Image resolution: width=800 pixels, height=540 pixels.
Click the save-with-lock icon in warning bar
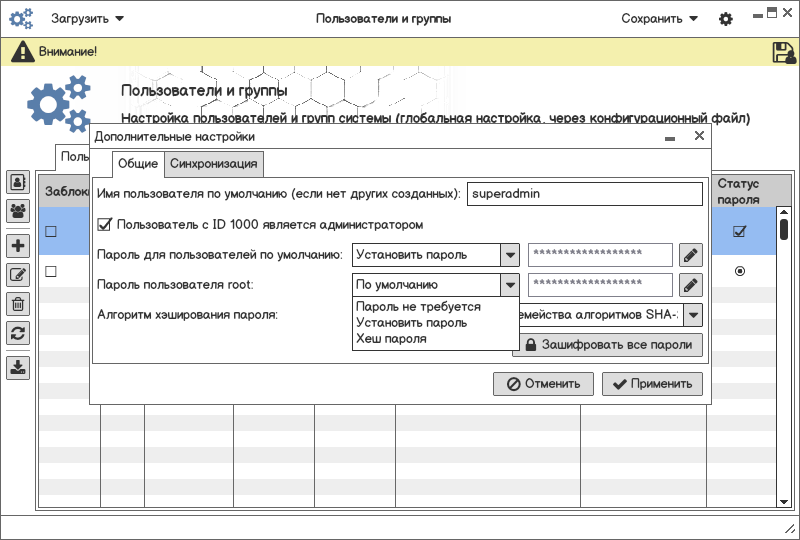pyautogui.click(x=783, y=52)
